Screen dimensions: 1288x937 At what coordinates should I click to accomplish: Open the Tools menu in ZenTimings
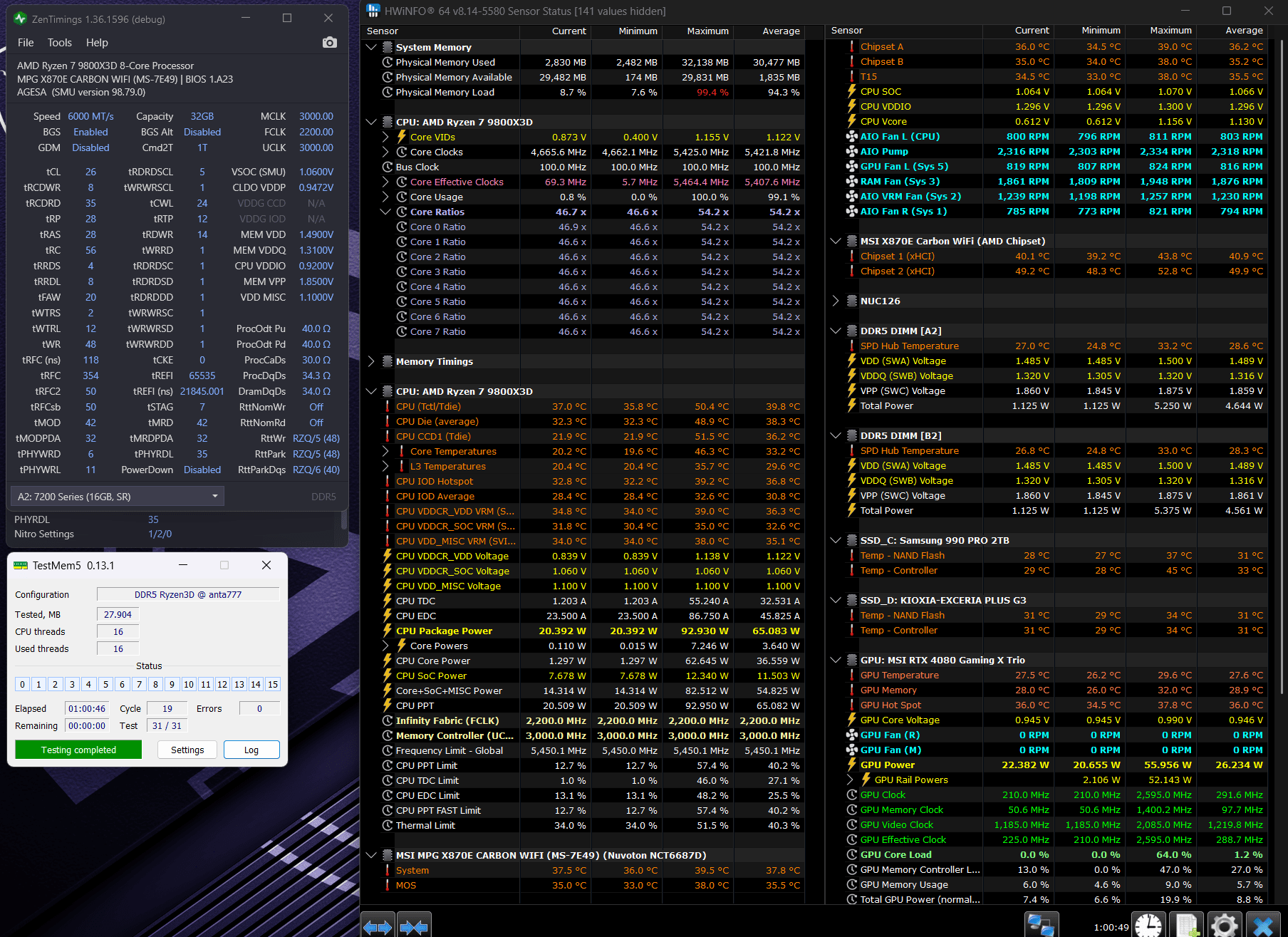[x=60, y=43]
